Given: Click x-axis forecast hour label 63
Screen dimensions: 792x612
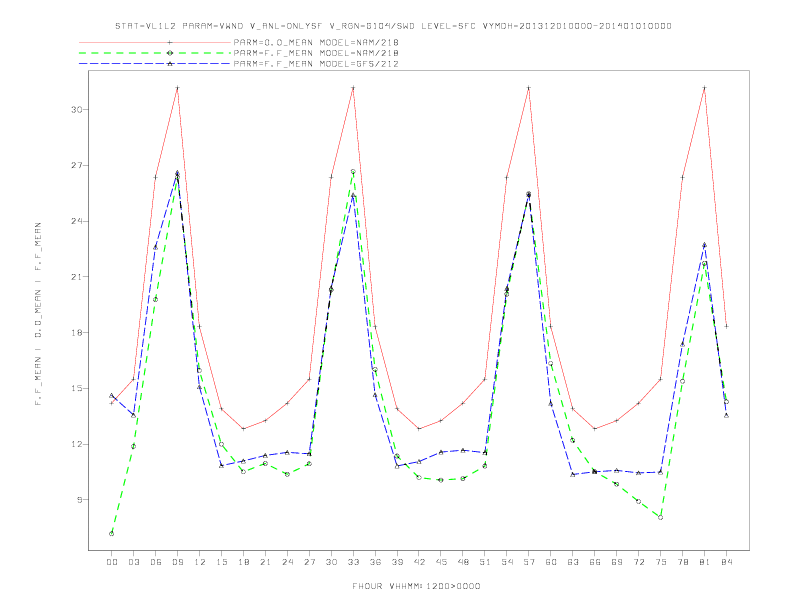Looking at the screenshot, I should click(573, 562).
